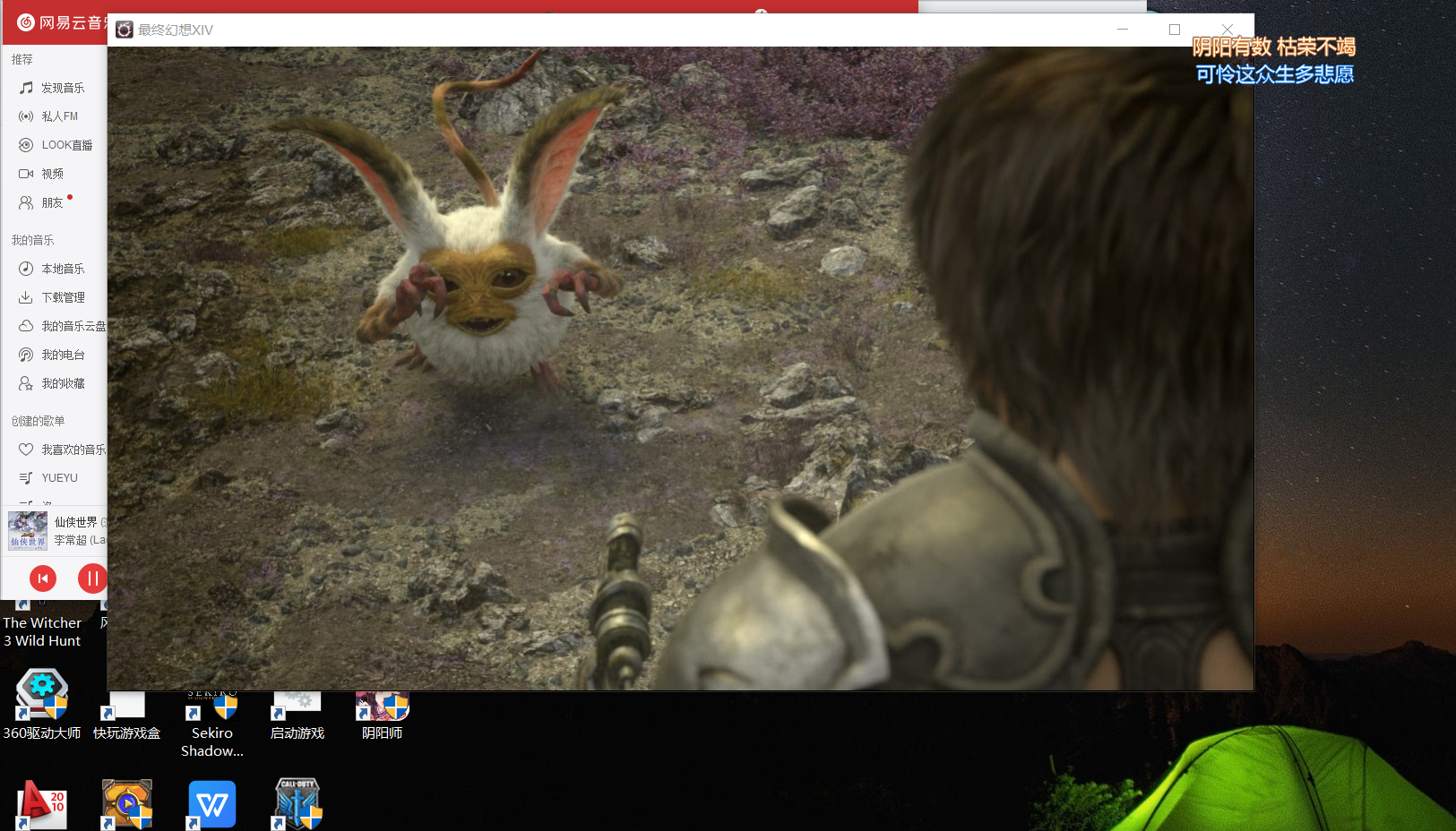The width and height of the screenshot is (1456, 831).
Task: Select the Call of Duty desktop shortcut
Action: tap(297, 804)
